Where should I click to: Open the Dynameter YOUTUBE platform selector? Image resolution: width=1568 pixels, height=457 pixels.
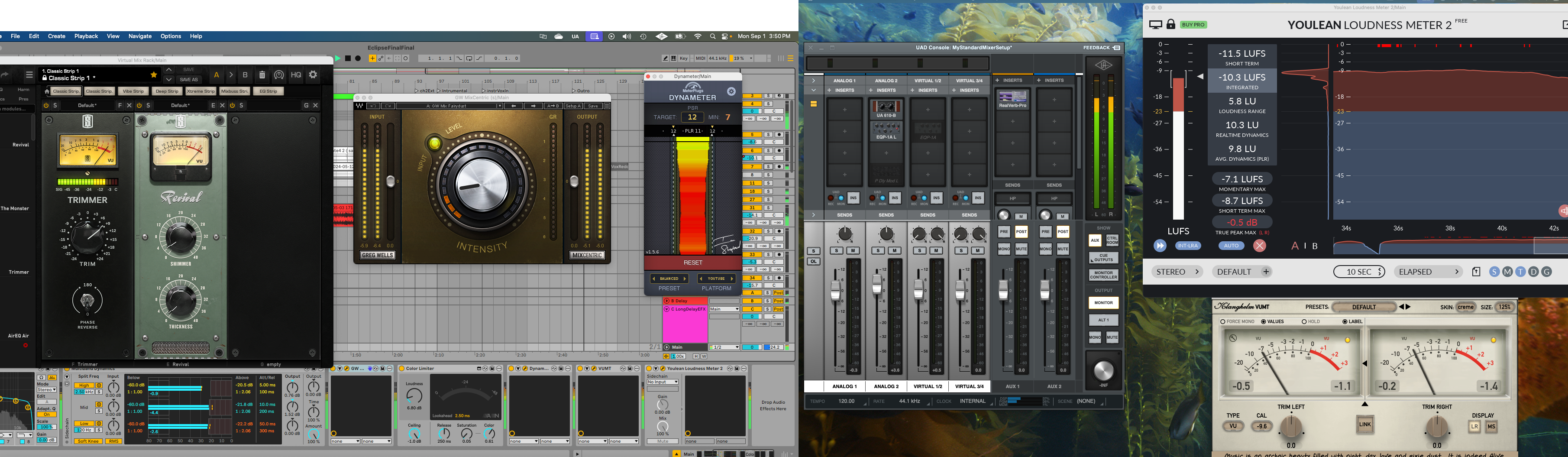[x=716, y=279]
